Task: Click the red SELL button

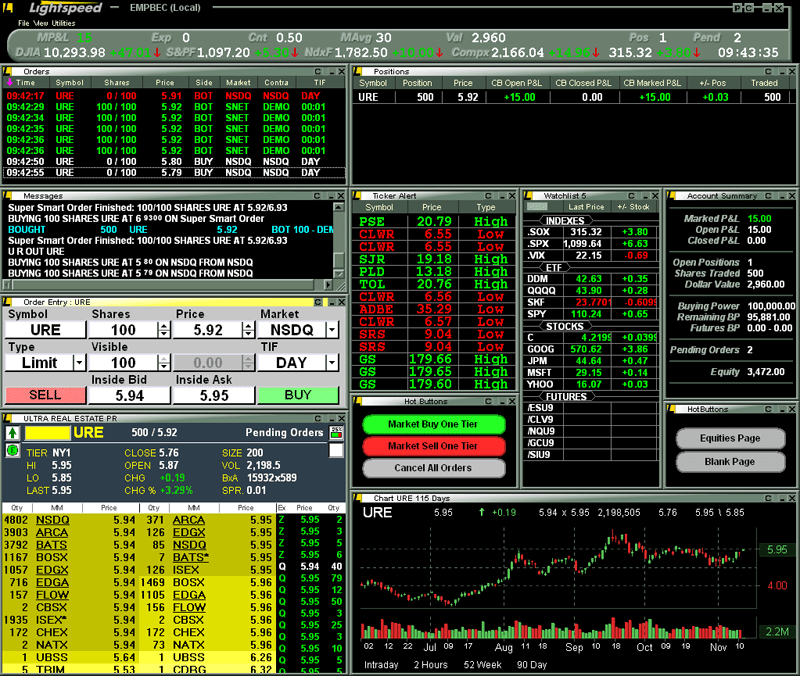Action: (x=45, y=394)
